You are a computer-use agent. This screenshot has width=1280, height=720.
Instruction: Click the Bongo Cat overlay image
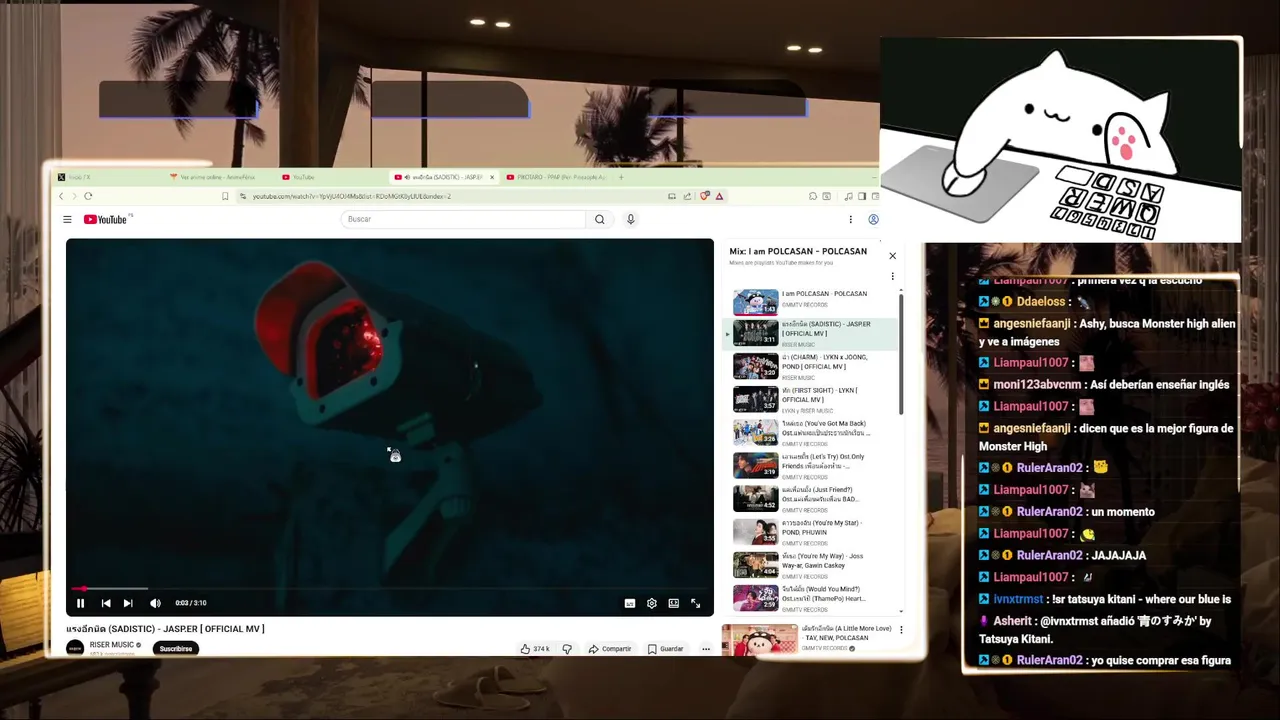tap(1061, 140)
